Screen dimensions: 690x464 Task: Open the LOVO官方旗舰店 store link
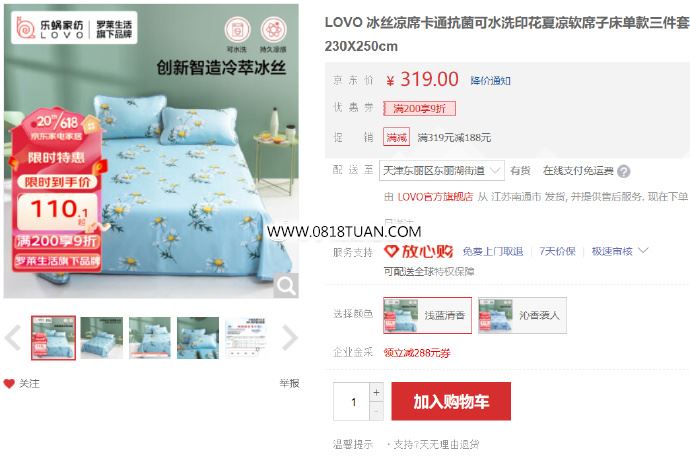point(435,197)
